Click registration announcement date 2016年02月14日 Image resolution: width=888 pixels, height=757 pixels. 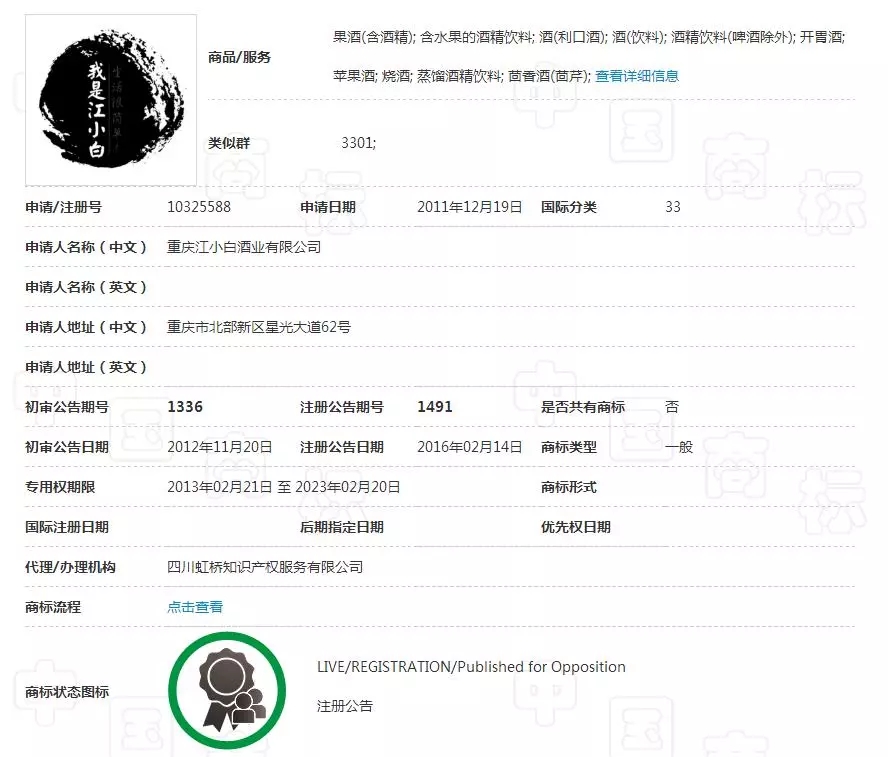[467, 447]
